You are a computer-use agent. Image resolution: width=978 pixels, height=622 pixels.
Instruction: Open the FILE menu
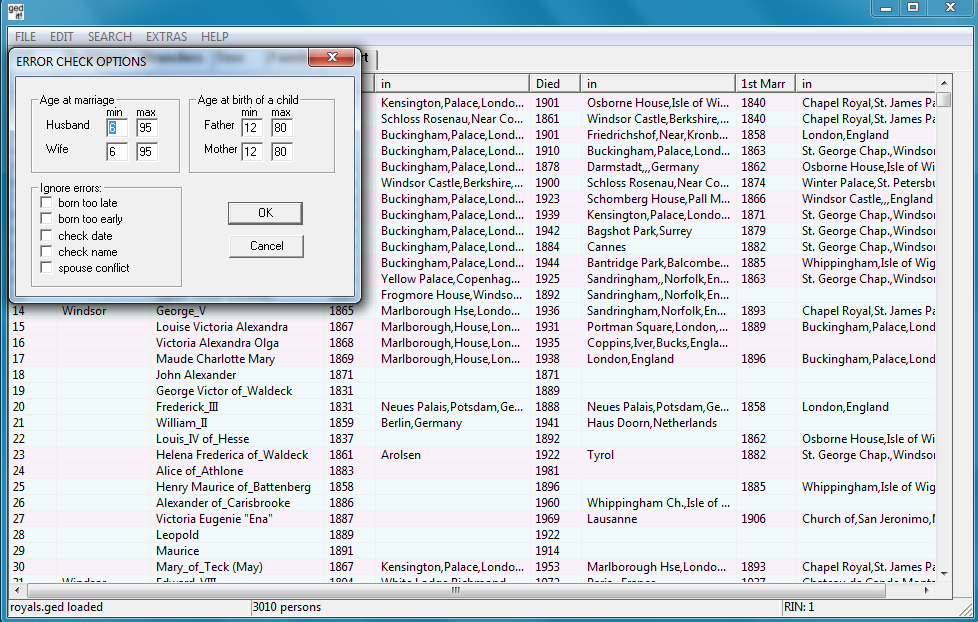(x=26, y=37)
